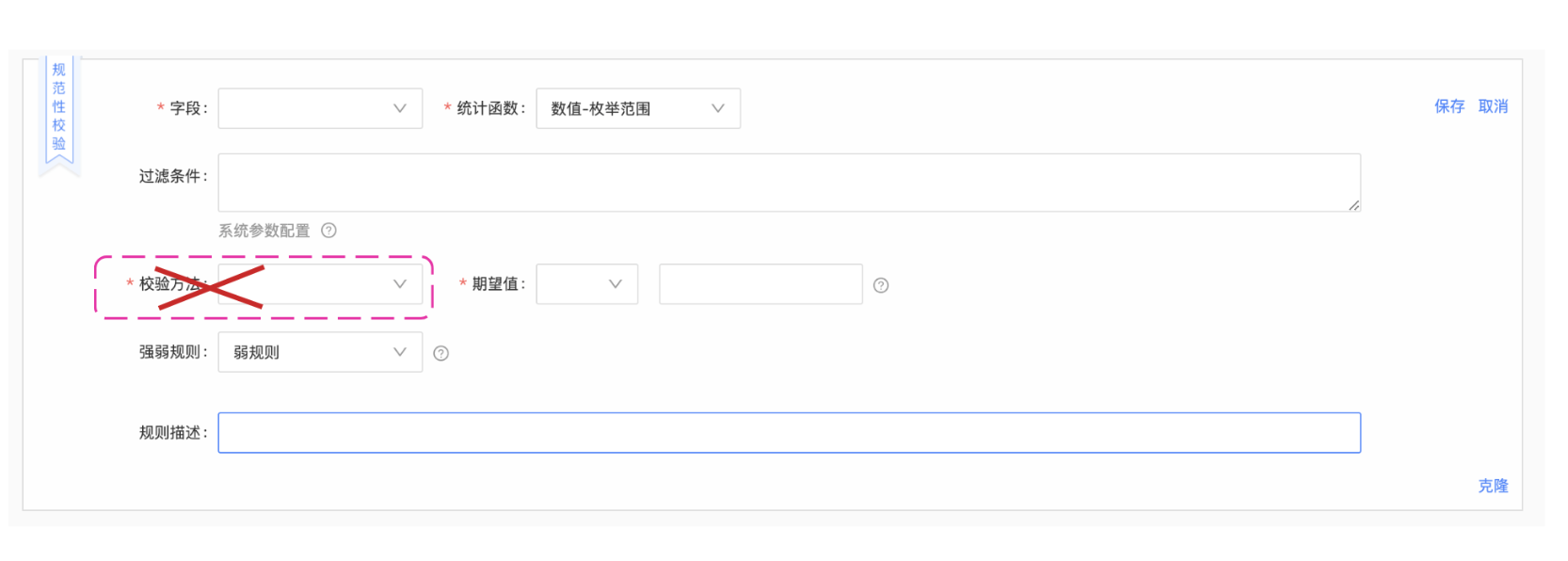Click help icon beside 期望值 input
This screenshot has height=561, width=1568.
[x=881, y=285]
